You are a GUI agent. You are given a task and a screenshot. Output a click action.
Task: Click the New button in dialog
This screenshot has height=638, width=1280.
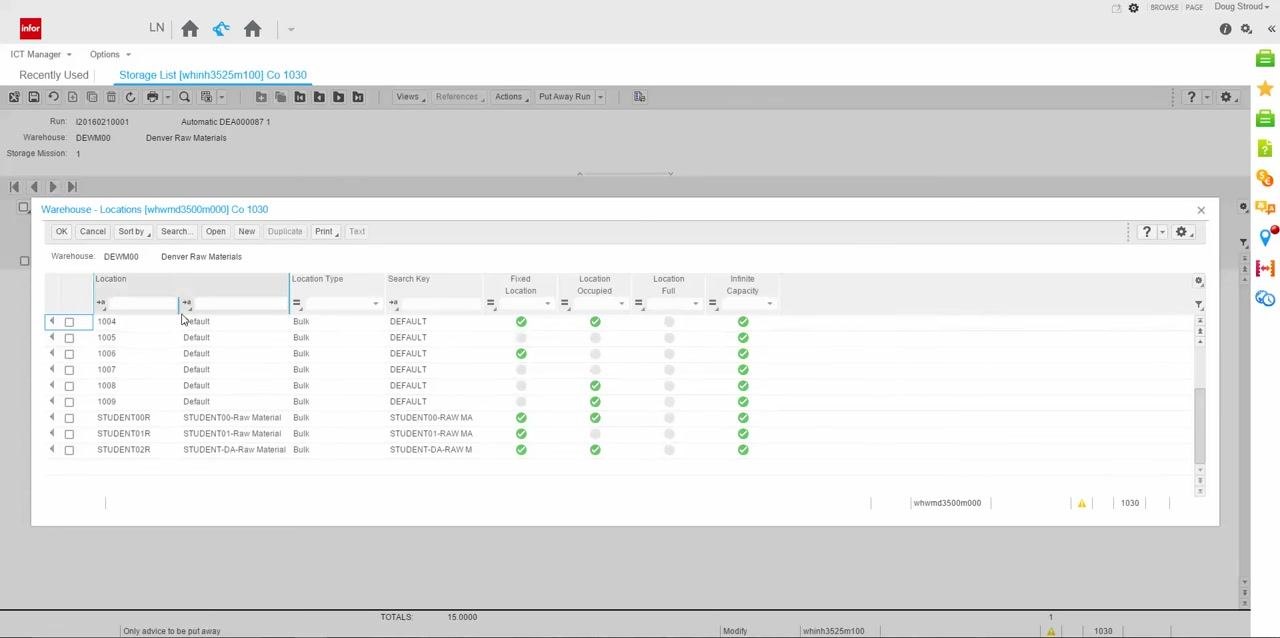246,232
